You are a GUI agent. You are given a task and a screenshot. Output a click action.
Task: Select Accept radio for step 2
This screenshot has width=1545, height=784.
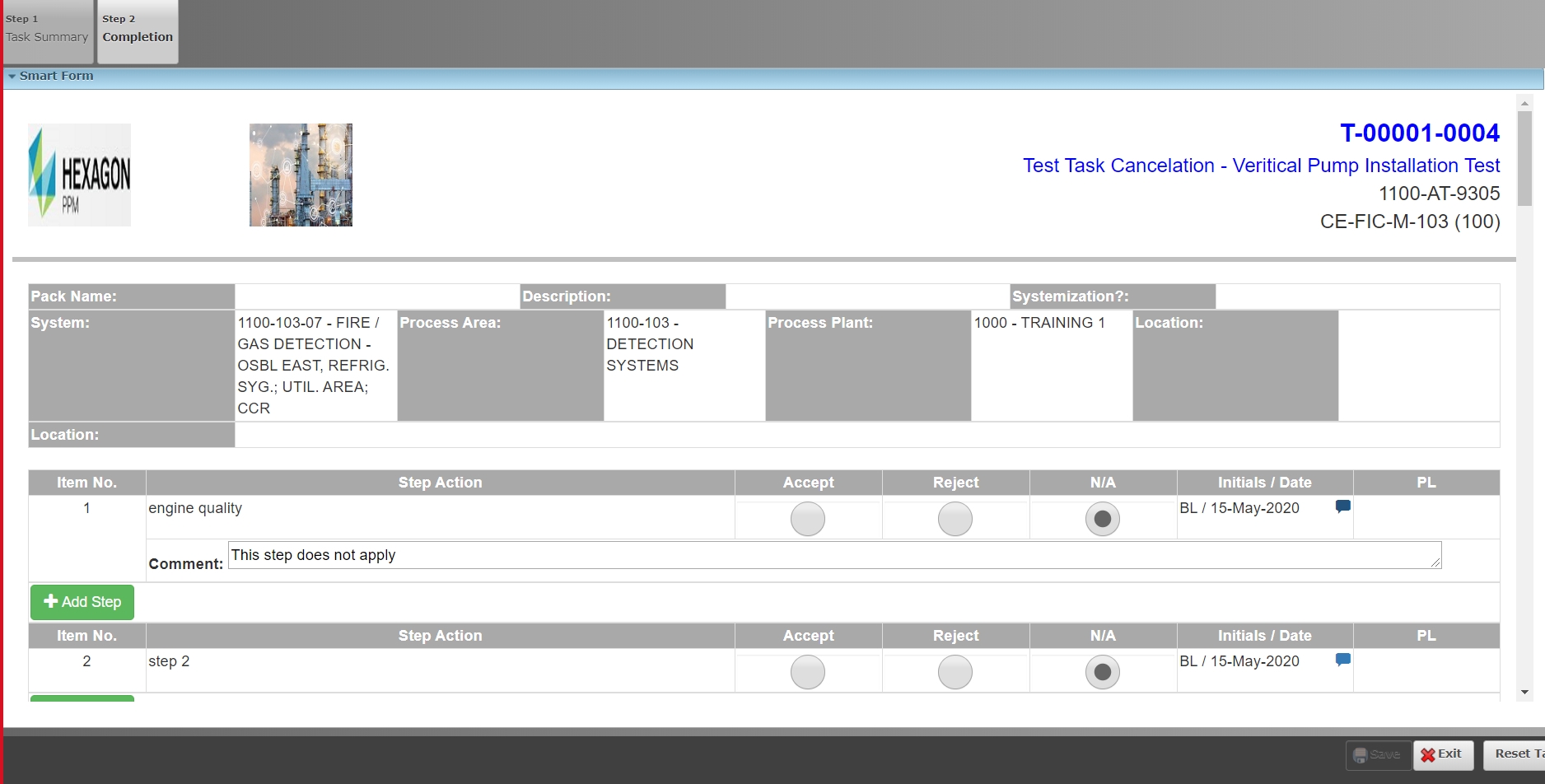(x=808, y=672)
